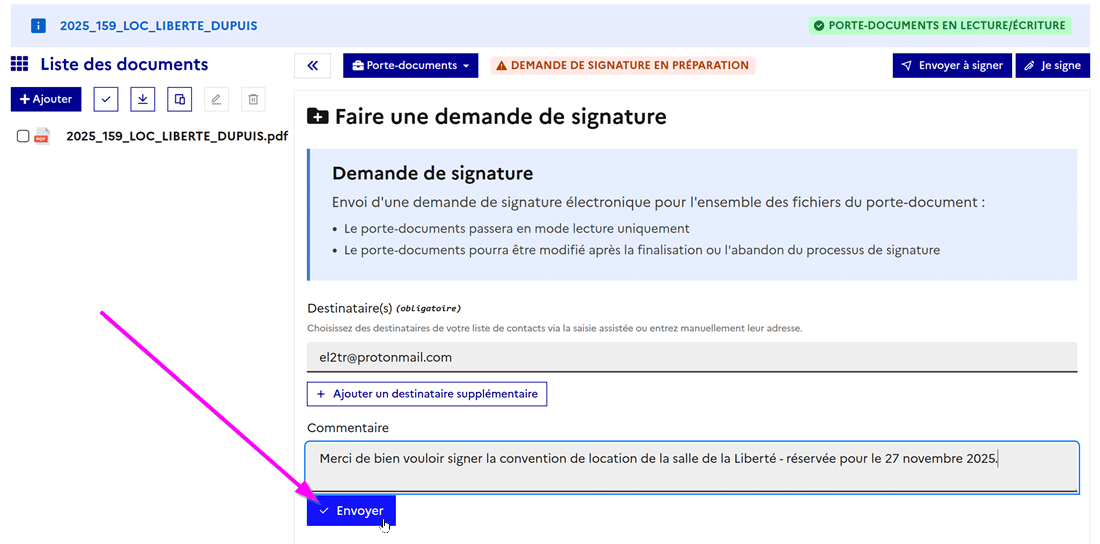The width and height of the screenshot is (1100, 544).
Task: Click the copy documents icon
Action: pyautogui.click(x=180, y=99)
